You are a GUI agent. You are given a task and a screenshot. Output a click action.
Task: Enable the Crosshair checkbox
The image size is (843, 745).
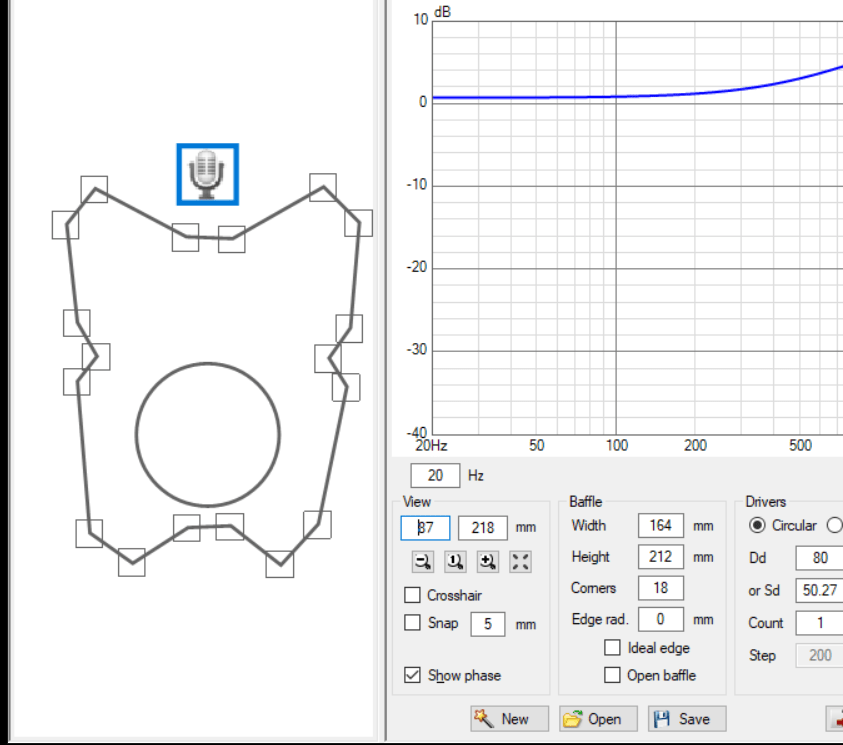(x=412, y=595)
